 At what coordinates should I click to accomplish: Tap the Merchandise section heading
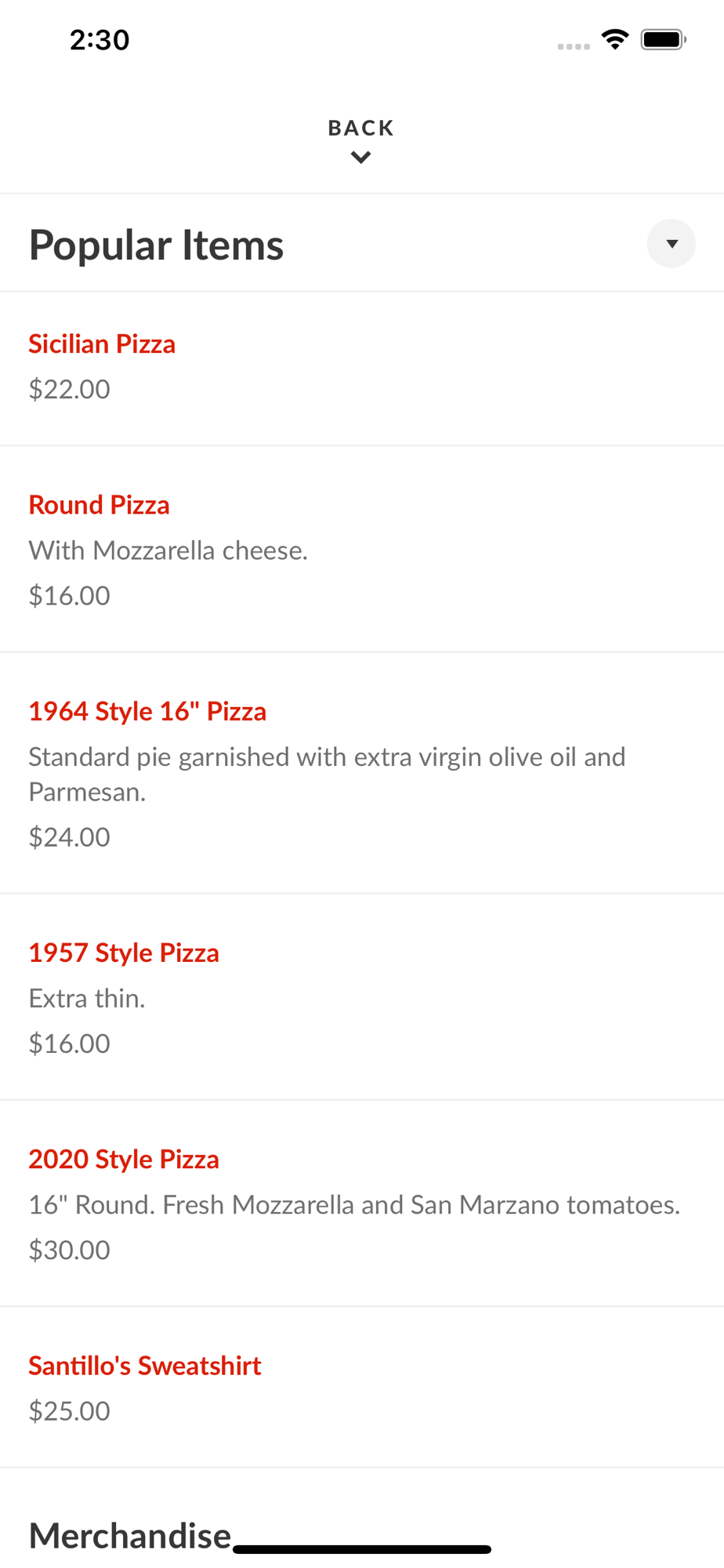tap(130, 1535)
